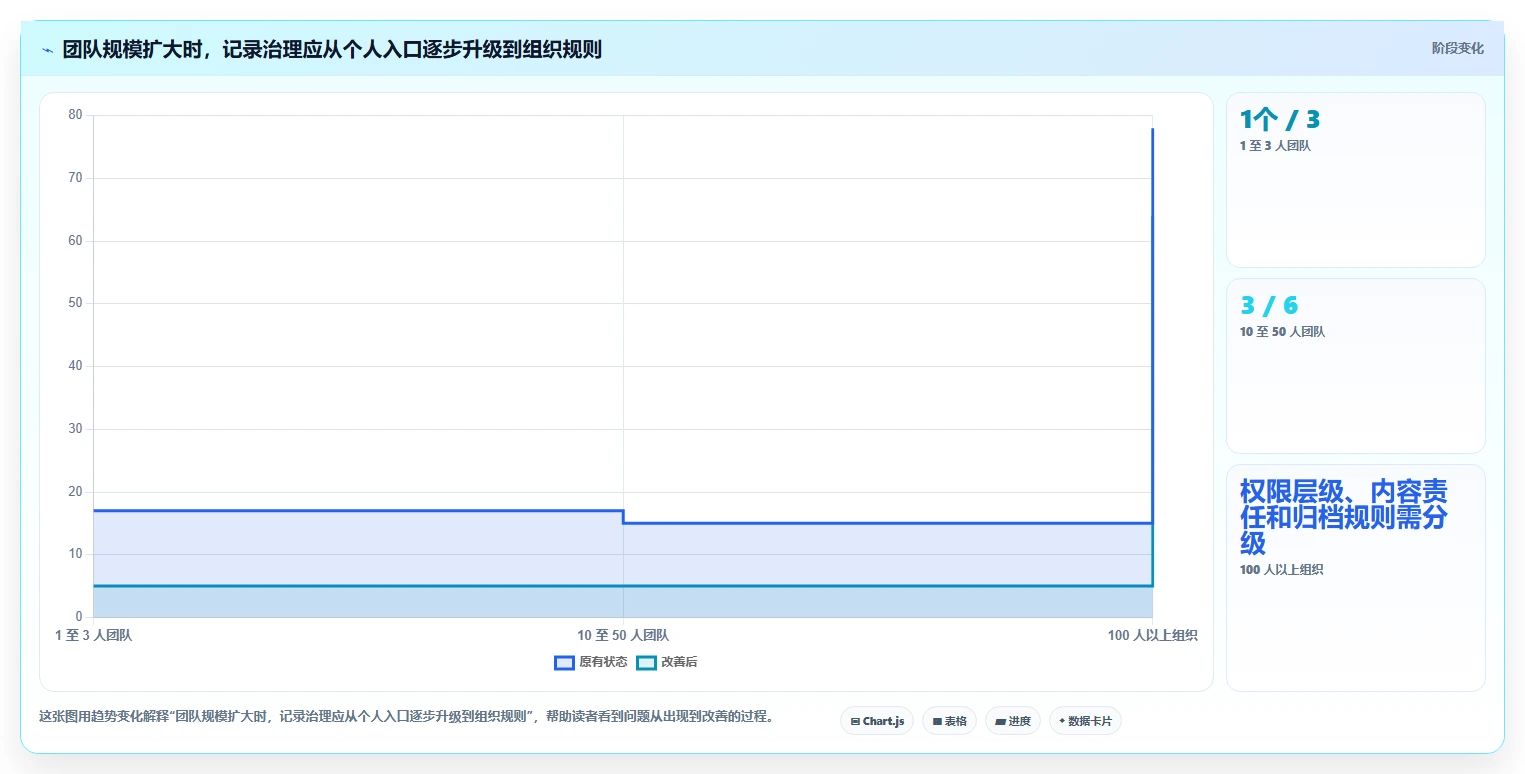1525x774 pixels.
Task: Click the '100 人以上组织' card caption
Action: [1282, 570]
